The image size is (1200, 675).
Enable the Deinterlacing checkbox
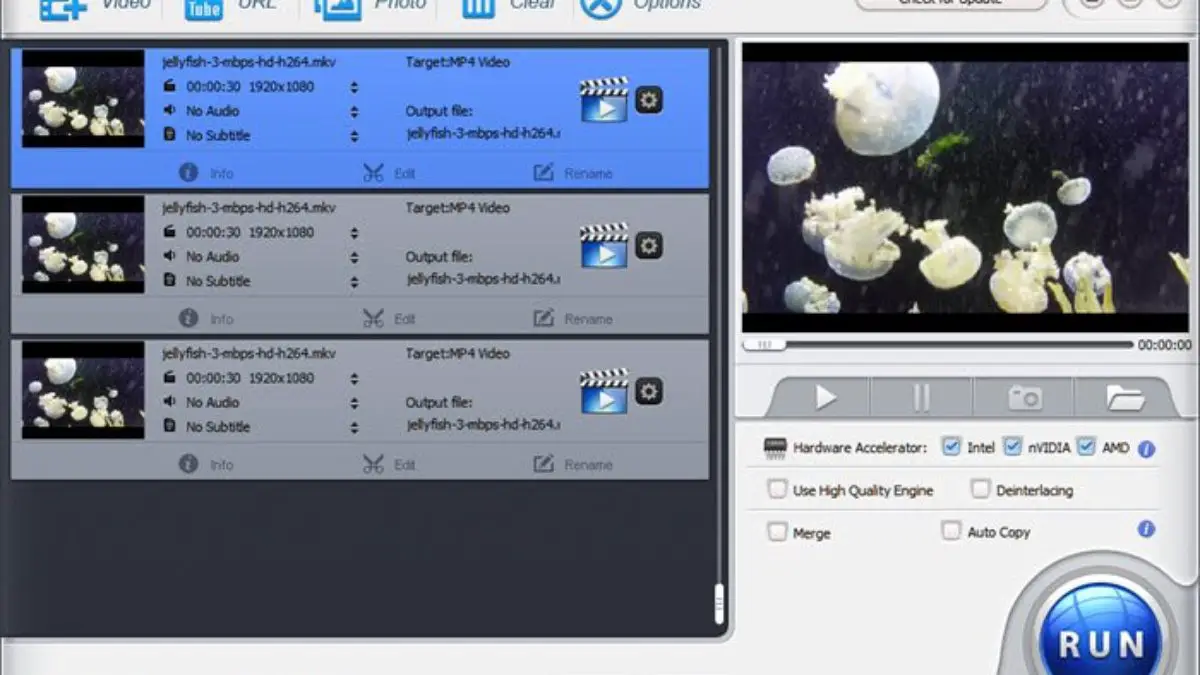(981, 489)
